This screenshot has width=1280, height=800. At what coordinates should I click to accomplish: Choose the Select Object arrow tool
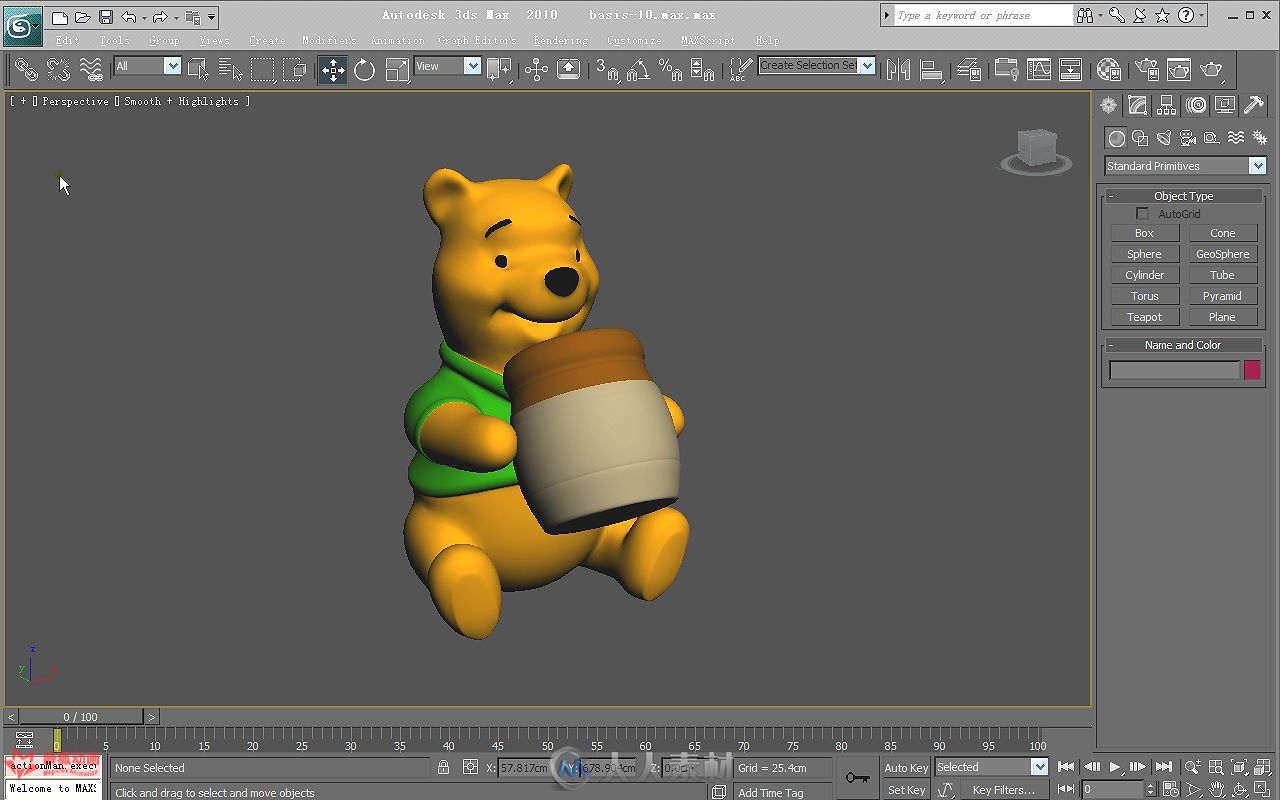tap(198, 69)
